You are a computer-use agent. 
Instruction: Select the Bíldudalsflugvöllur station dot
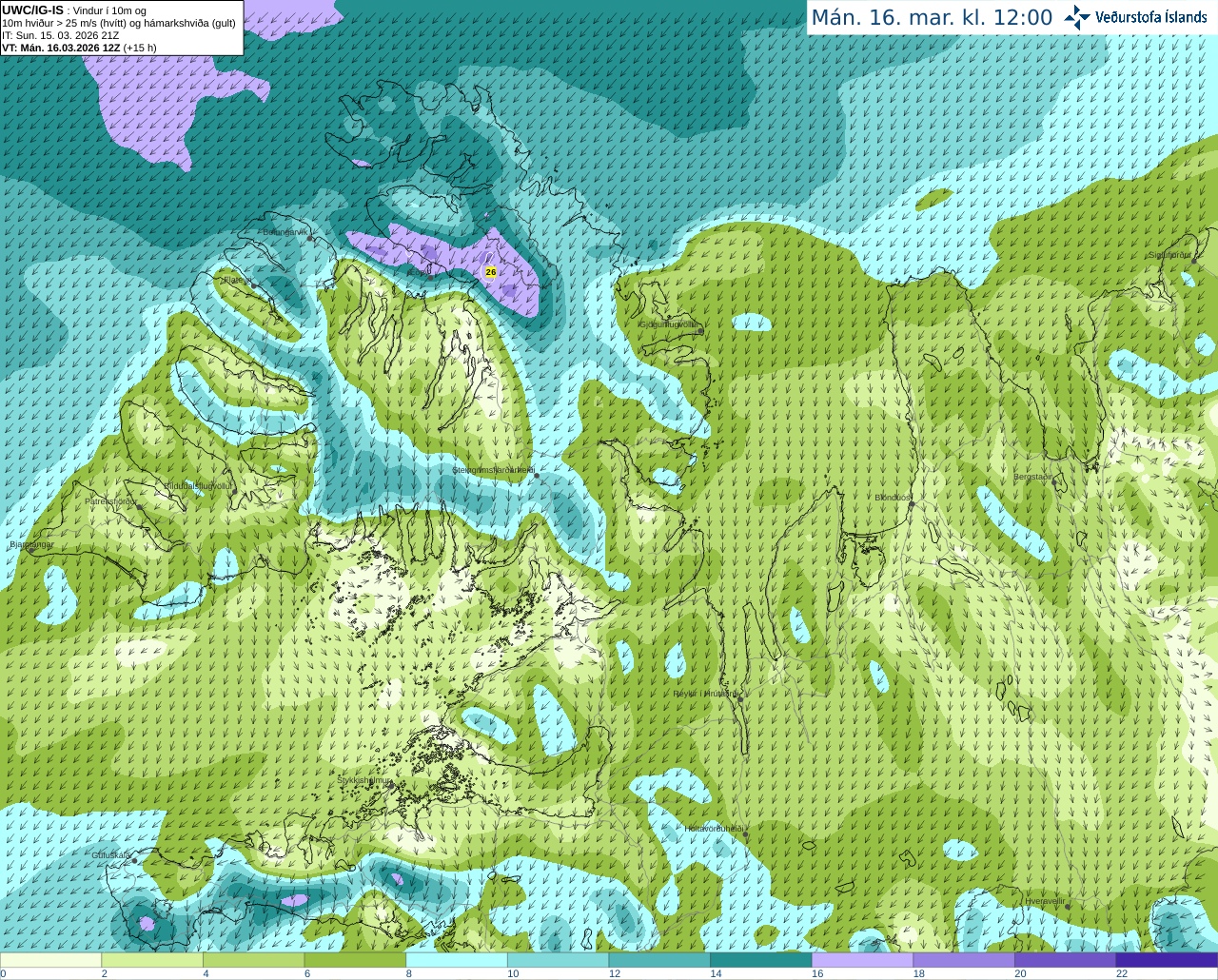click(233, 490)
